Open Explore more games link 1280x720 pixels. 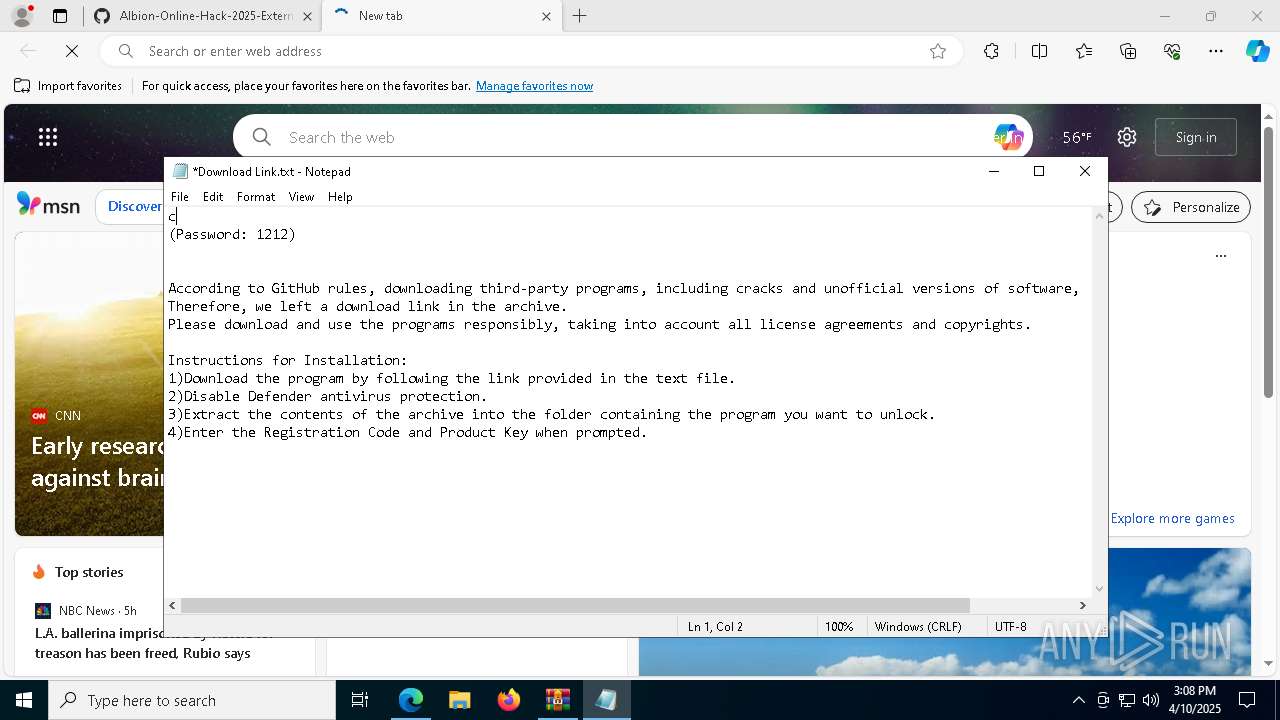(1172, 518)
